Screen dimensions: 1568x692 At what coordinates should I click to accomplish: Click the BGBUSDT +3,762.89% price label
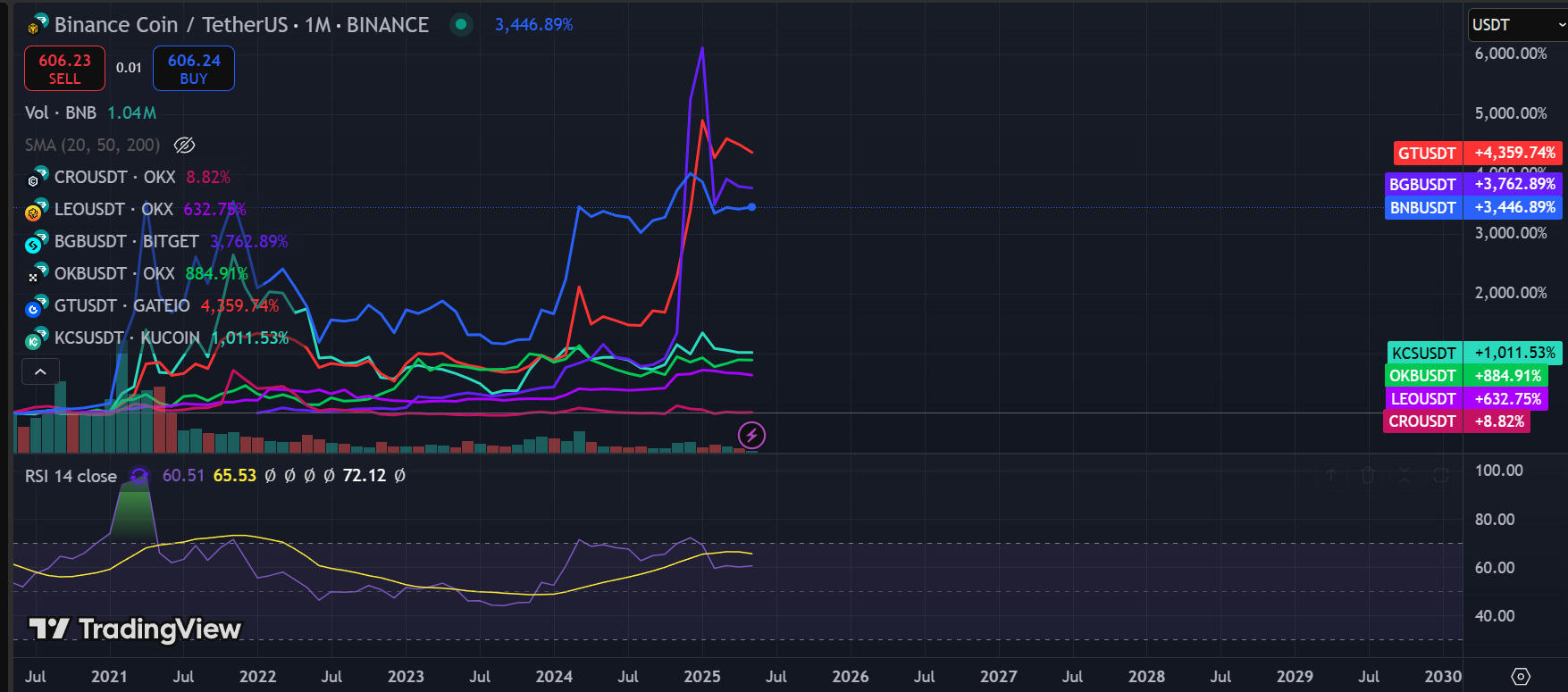click(1473, 184)
